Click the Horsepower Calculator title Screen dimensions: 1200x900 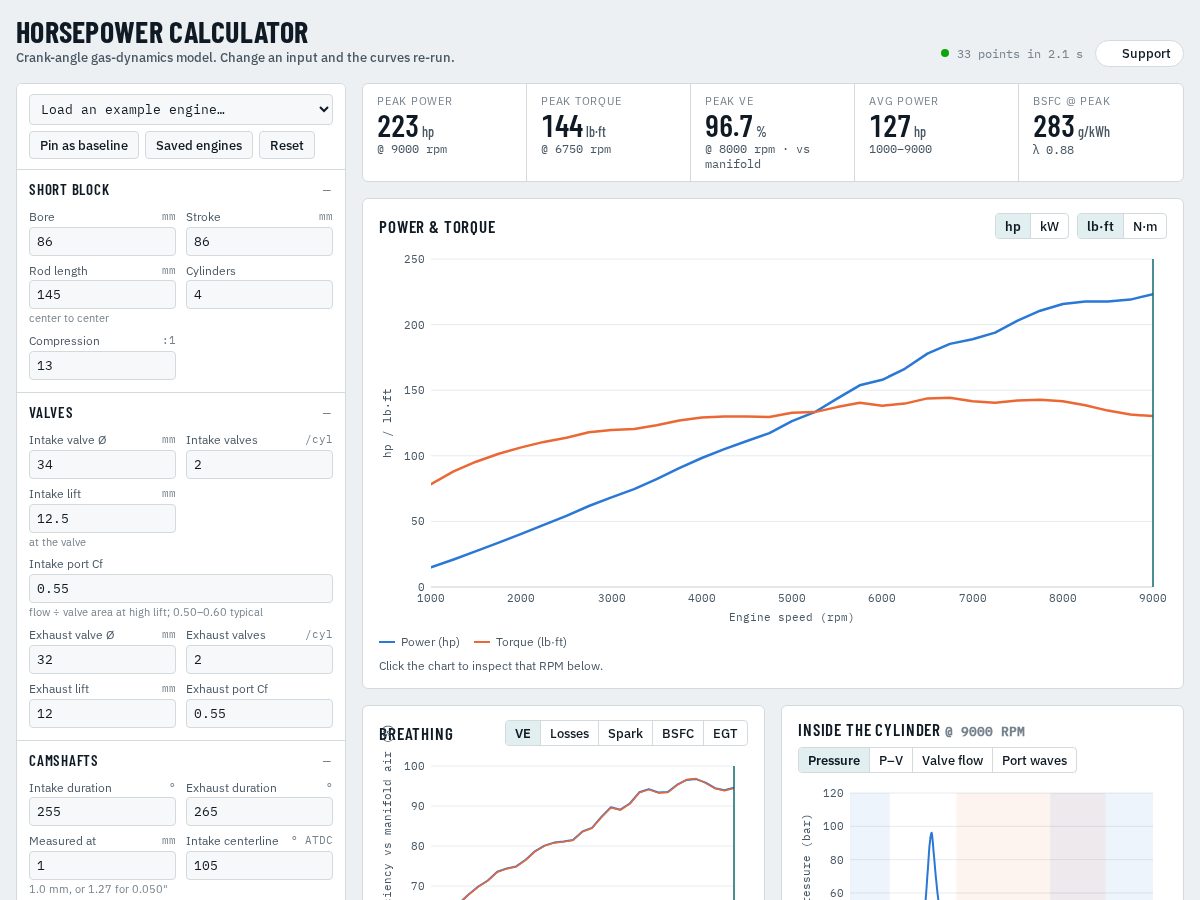tap(162, 32)
